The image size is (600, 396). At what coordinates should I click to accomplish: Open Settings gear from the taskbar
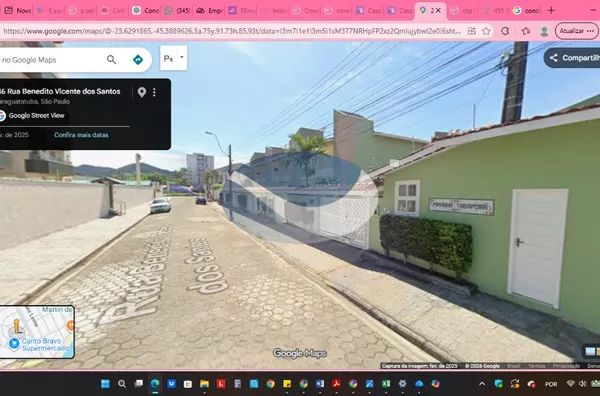[402, 383]
